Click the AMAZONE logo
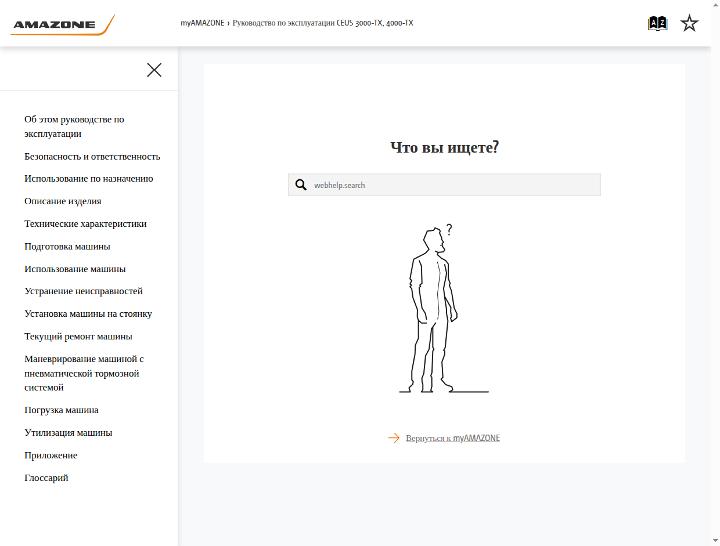 pos(62,24)
